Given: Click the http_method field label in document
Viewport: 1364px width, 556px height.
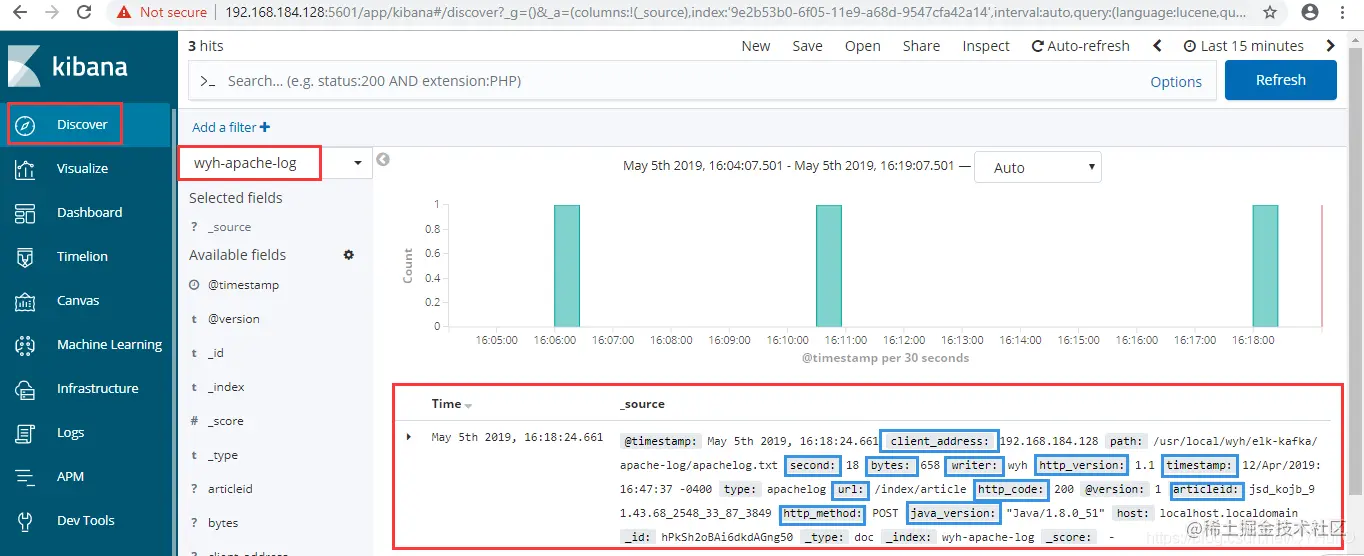Looking at the screenshot, I should click(x=822, y=513).
